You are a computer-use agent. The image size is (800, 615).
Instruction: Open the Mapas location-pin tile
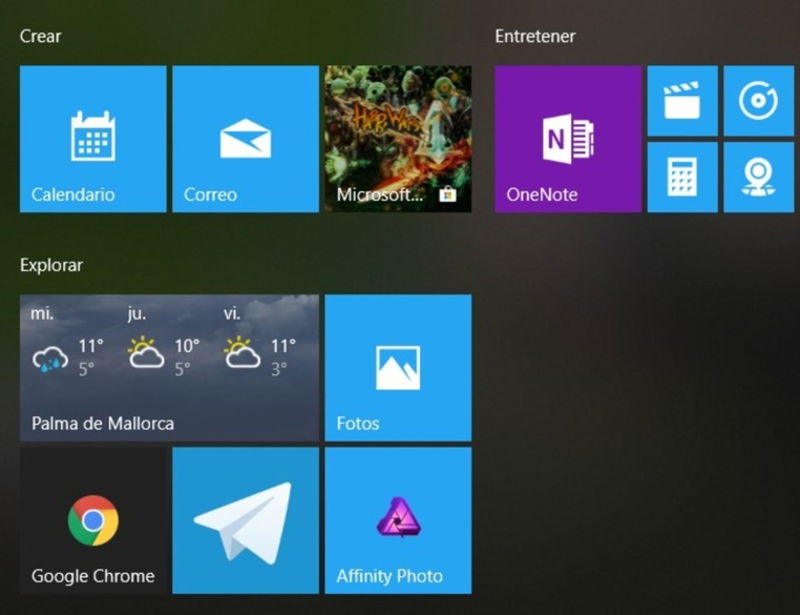pyautogui.click(x=758, y=177)
